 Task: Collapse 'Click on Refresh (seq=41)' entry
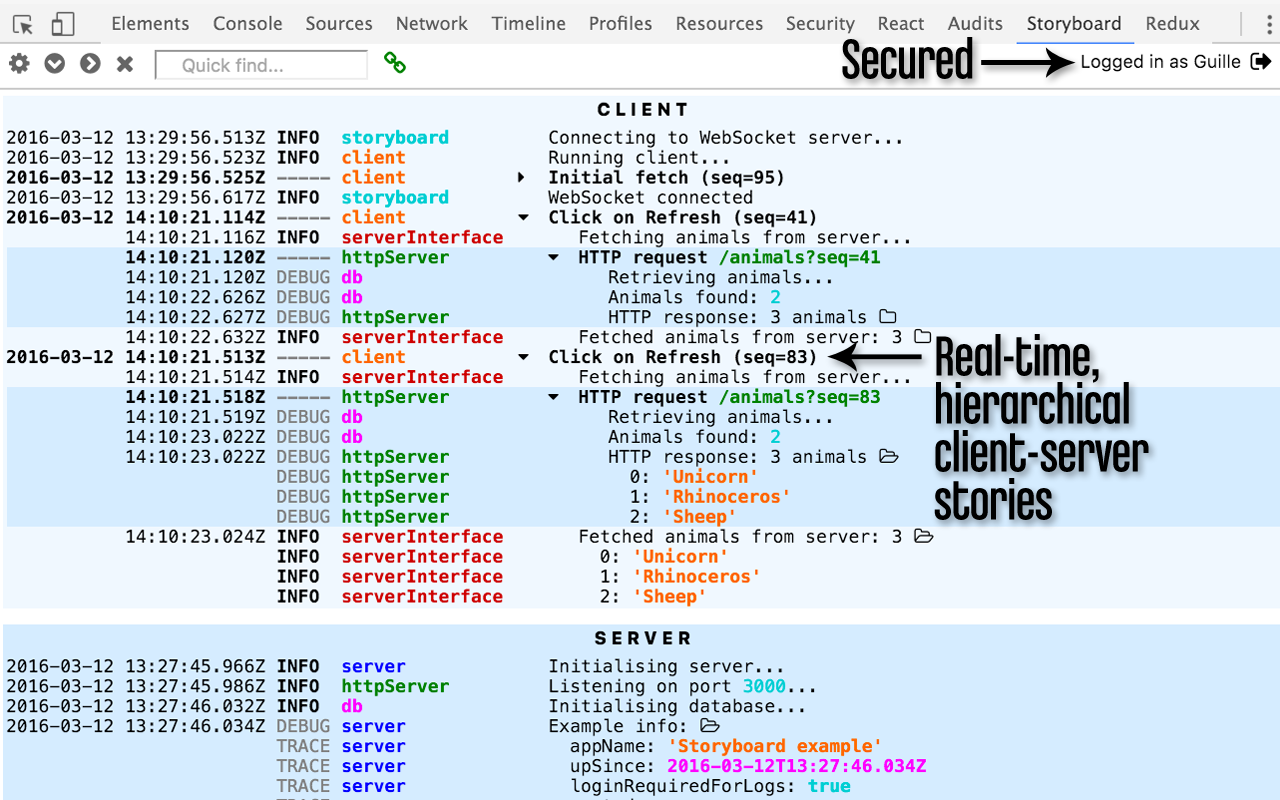[521, 217]
